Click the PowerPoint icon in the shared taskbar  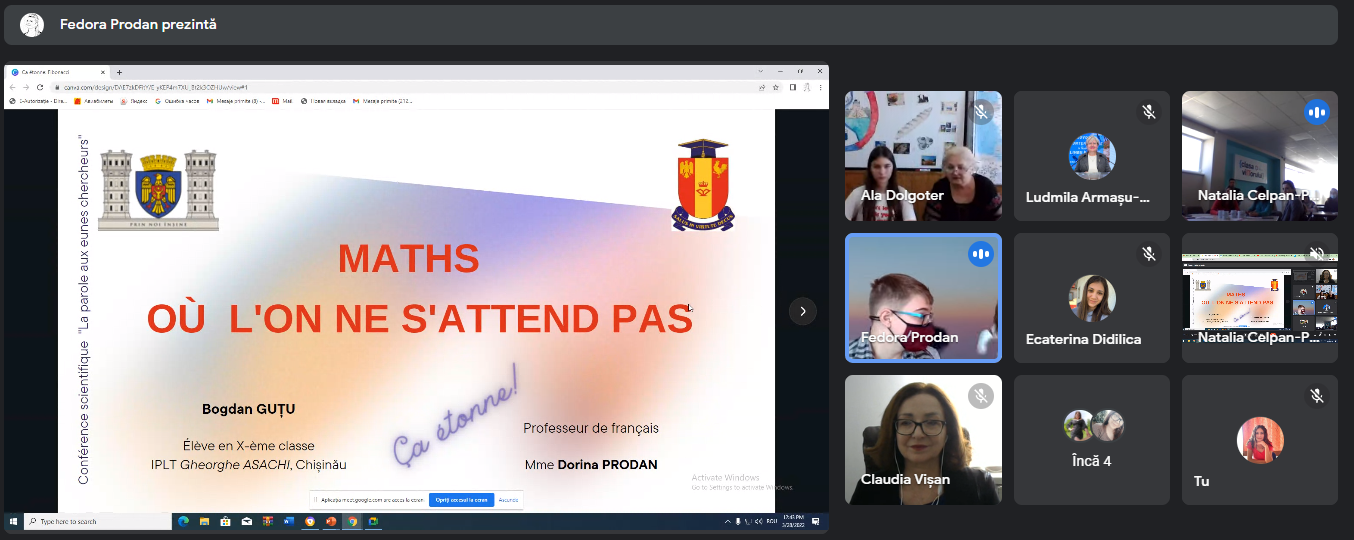coord(331,521)
